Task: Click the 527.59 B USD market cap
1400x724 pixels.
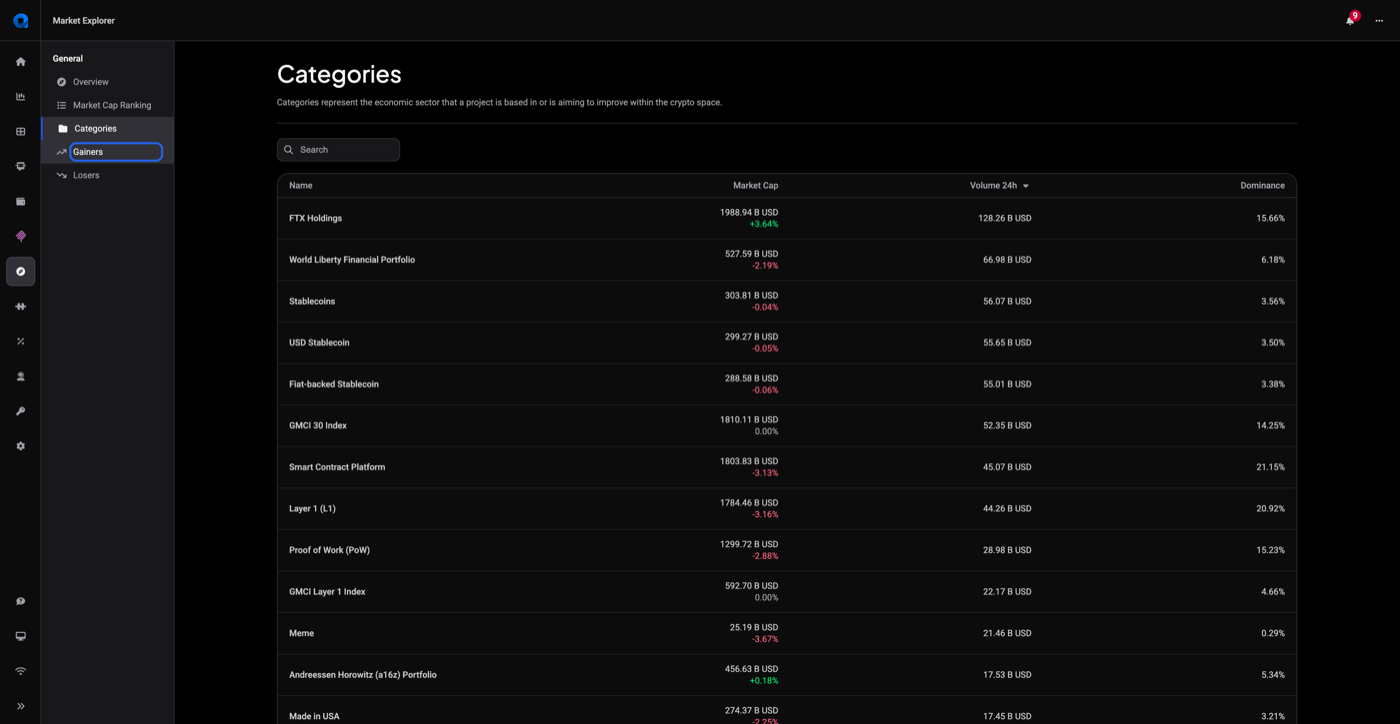Action: (751, 254)
